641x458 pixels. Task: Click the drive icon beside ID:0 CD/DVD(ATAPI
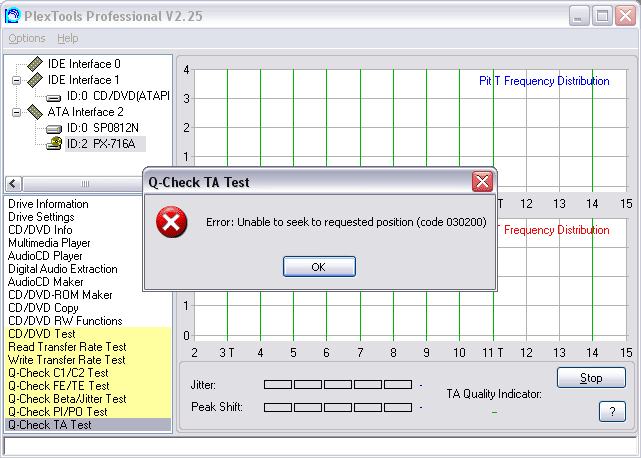[x=54, y=97]
